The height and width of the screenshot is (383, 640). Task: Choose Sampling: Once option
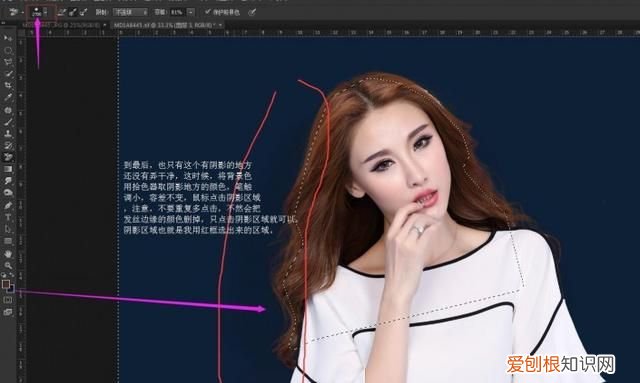[73, 12]
